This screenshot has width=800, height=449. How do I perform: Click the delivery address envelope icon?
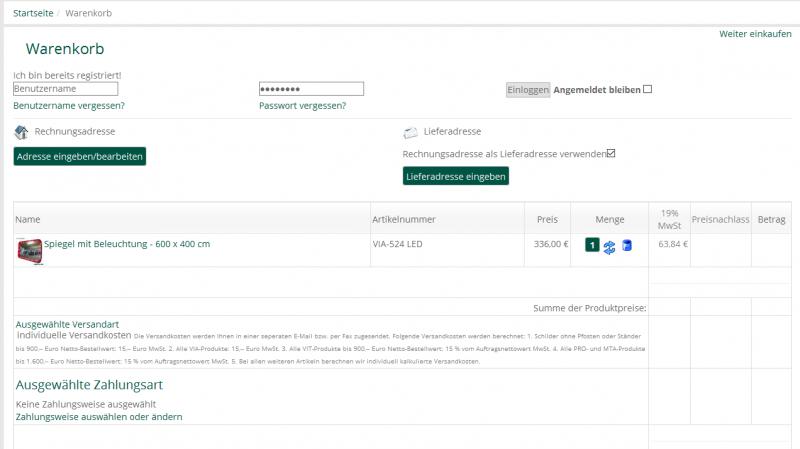coord(410,132)
